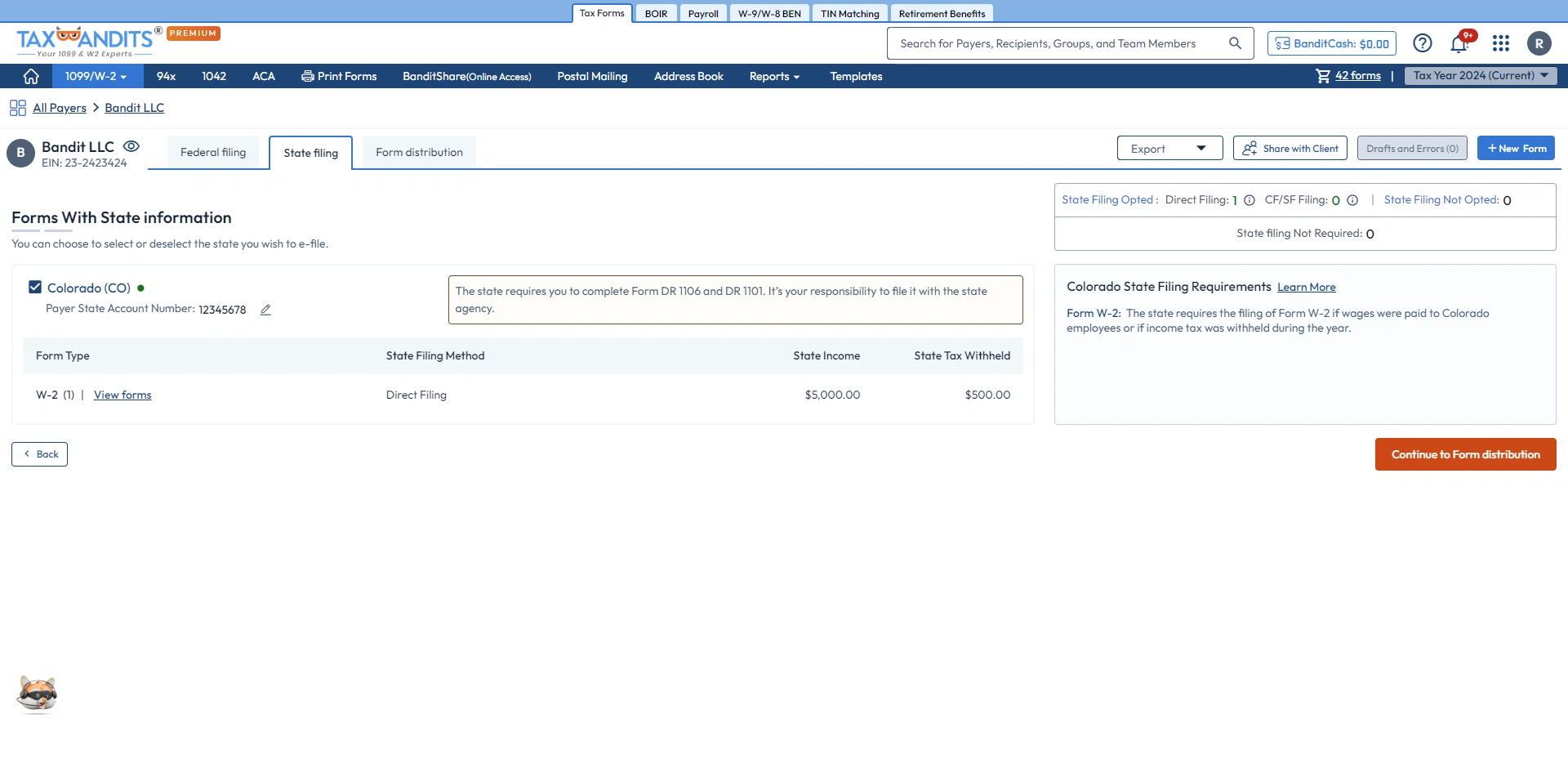Screen dimensions: 1568x777
Task: Edit Payer State Account Number pencil icon
Action: pyautogui.click(x=265, y=310)
